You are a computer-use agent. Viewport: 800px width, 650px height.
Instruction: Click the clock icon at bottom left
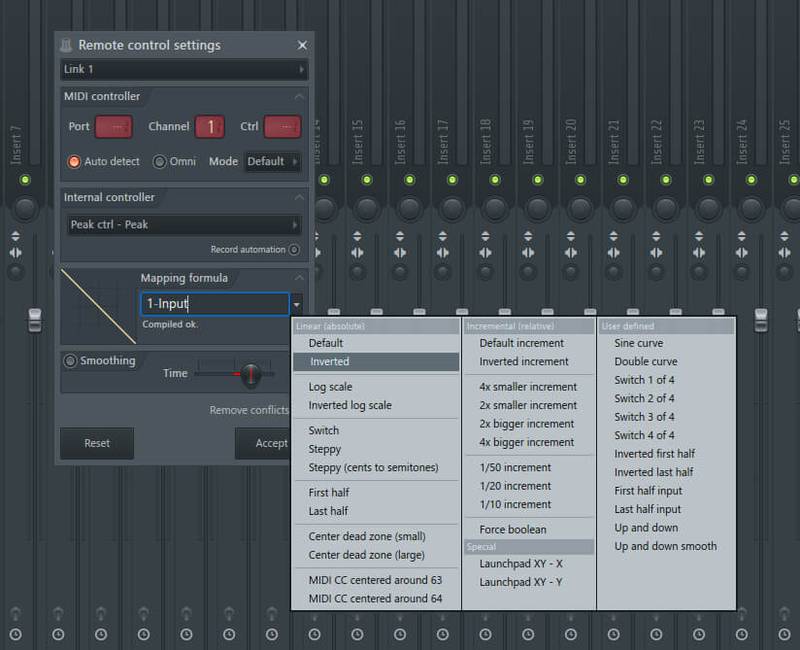click(x=17, y=635)
